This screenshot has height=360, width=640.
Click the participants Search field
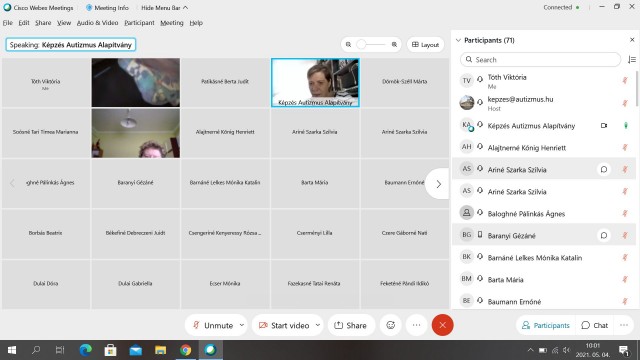pyautogui.click(x=540, y=60)
